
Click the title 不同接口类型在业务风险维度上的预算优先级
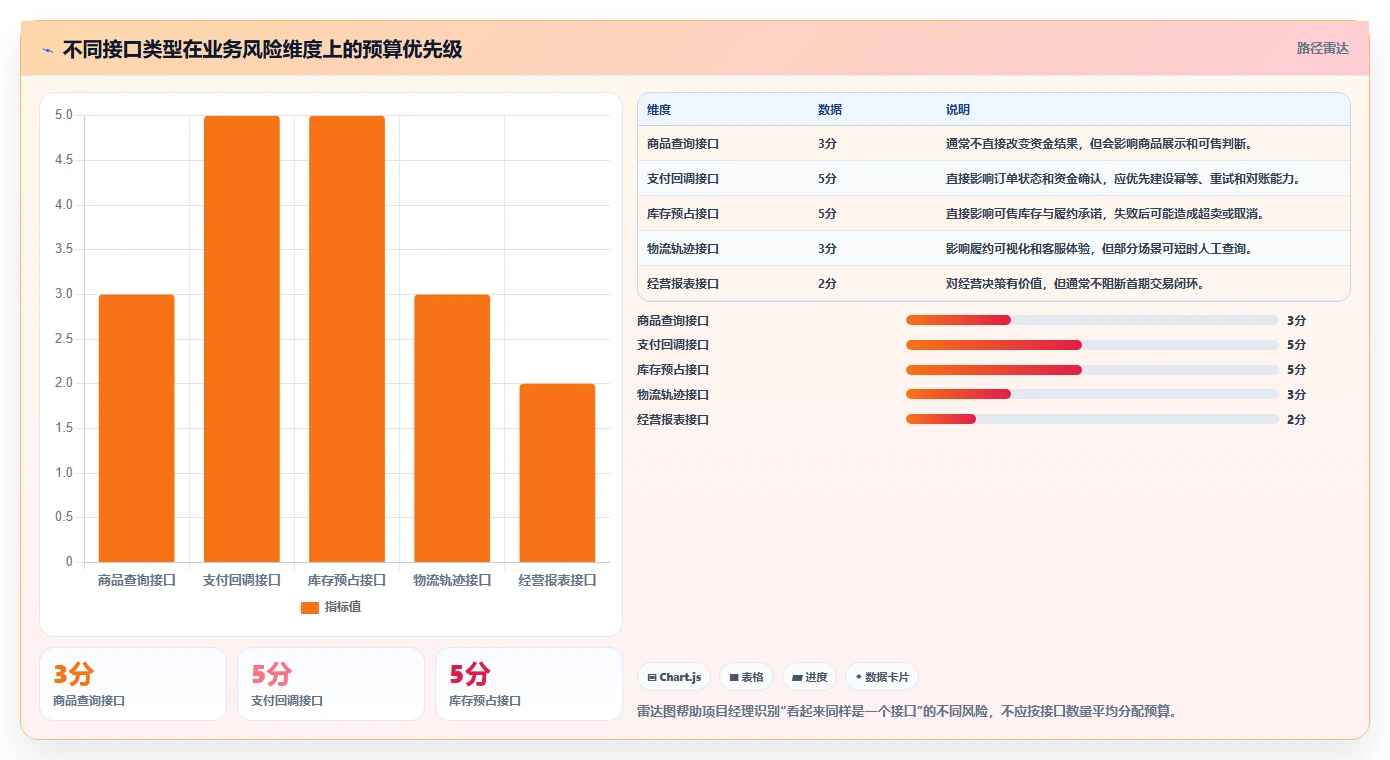(x=262, y=49)
